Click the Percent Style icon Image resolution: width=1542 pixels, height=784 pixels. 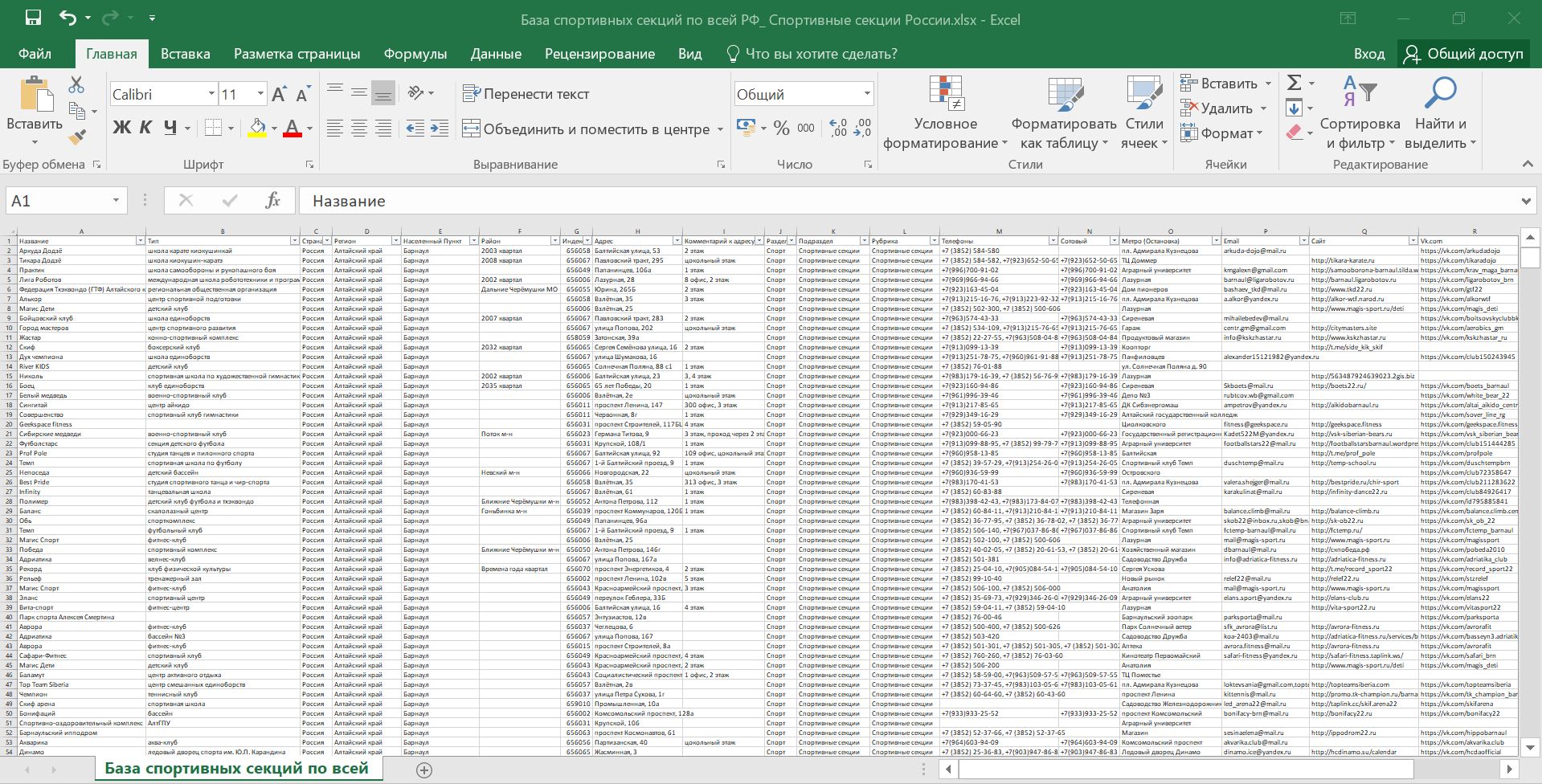[x=781, y=129]
